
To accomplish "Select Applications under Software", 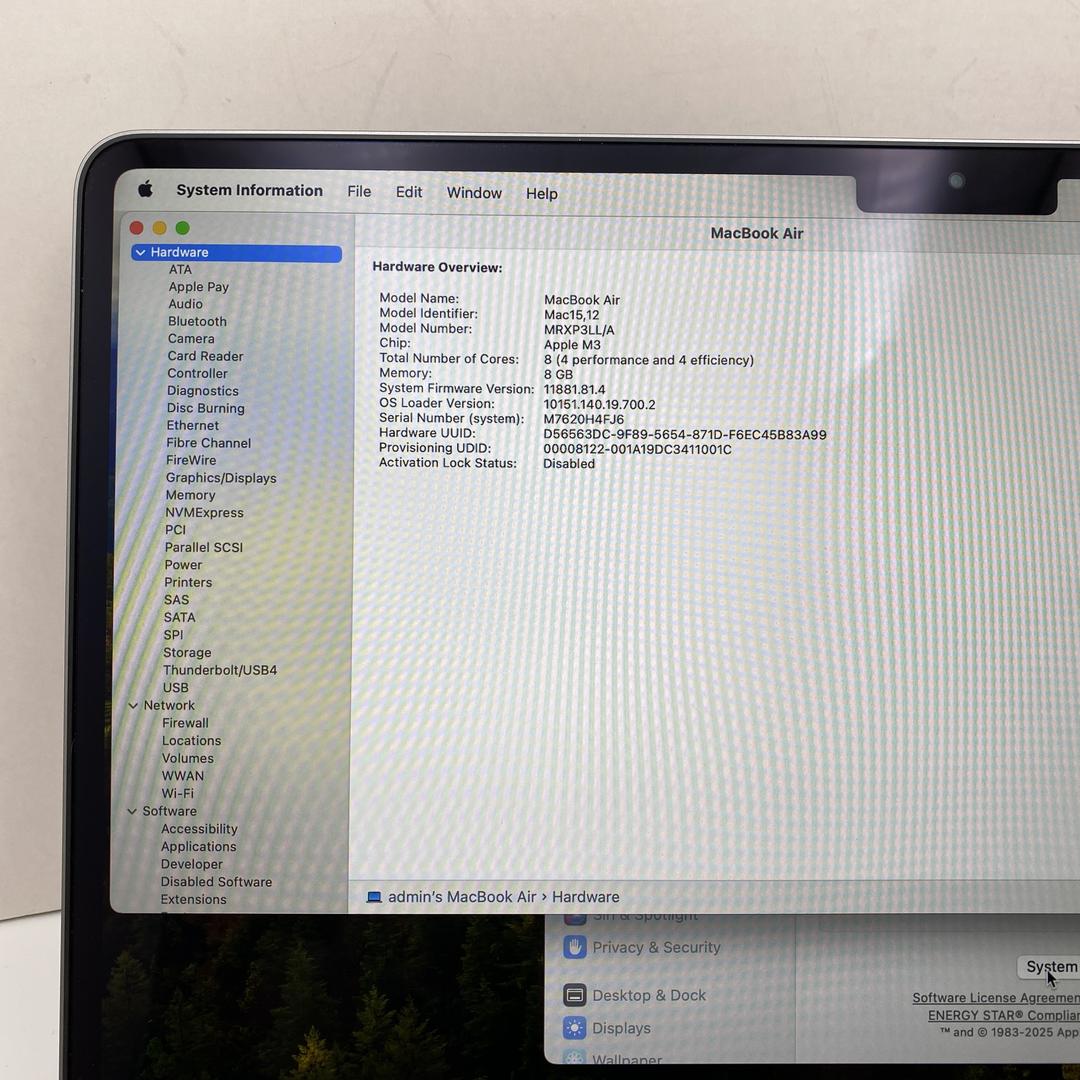I will tap(198, 847).
